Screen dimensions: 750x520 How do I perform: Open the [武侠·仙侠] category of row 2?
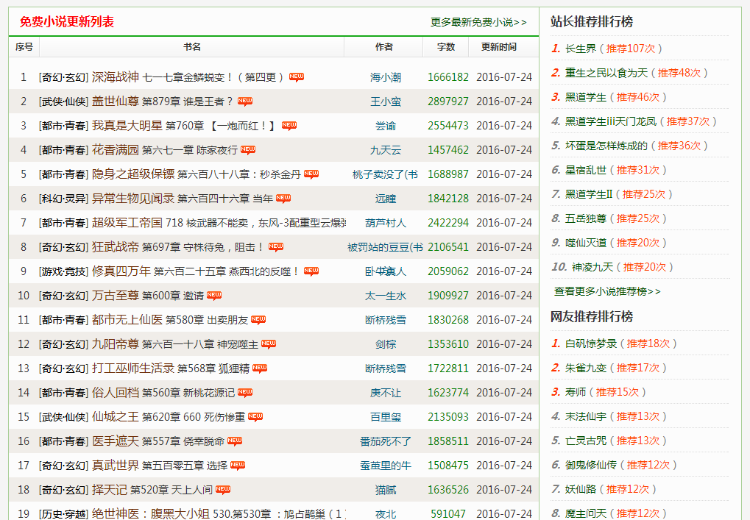coord(64,101)
